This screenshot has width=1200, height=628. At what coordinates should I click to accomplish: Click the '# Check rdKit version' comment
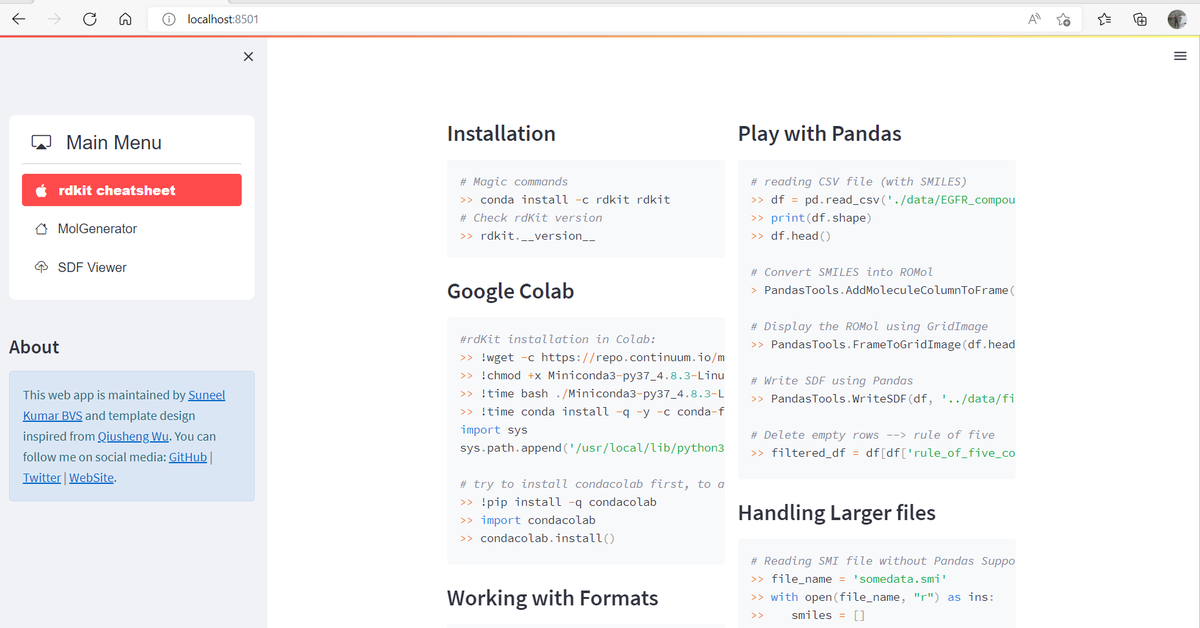click(x=531, y=218)
